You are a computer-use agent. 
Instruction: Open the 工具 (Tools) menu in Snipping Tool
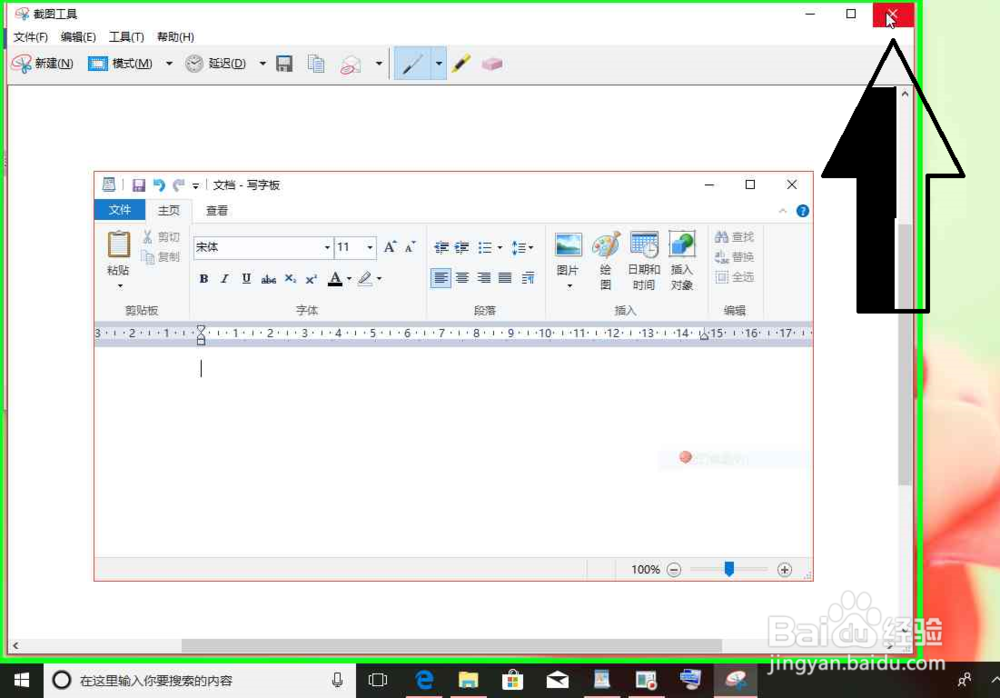click(126, 36)
